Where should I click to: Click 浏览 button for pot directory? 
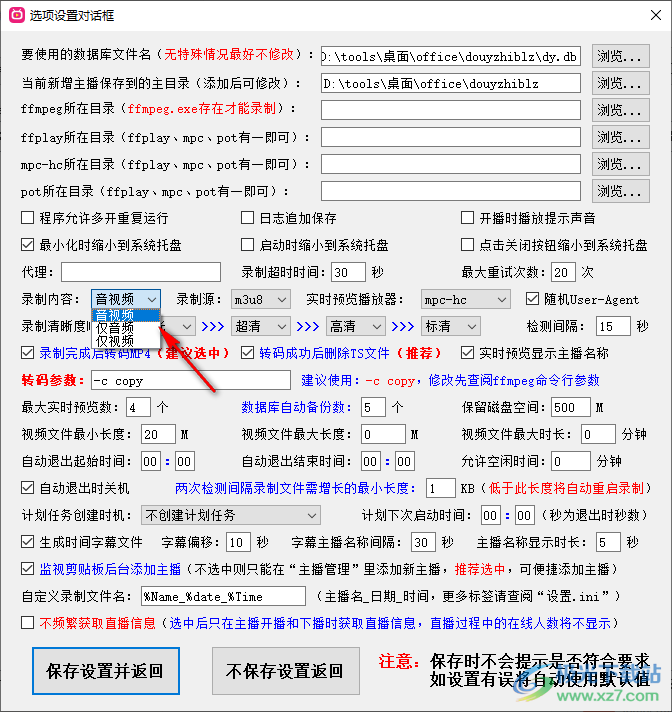point(620,191)
